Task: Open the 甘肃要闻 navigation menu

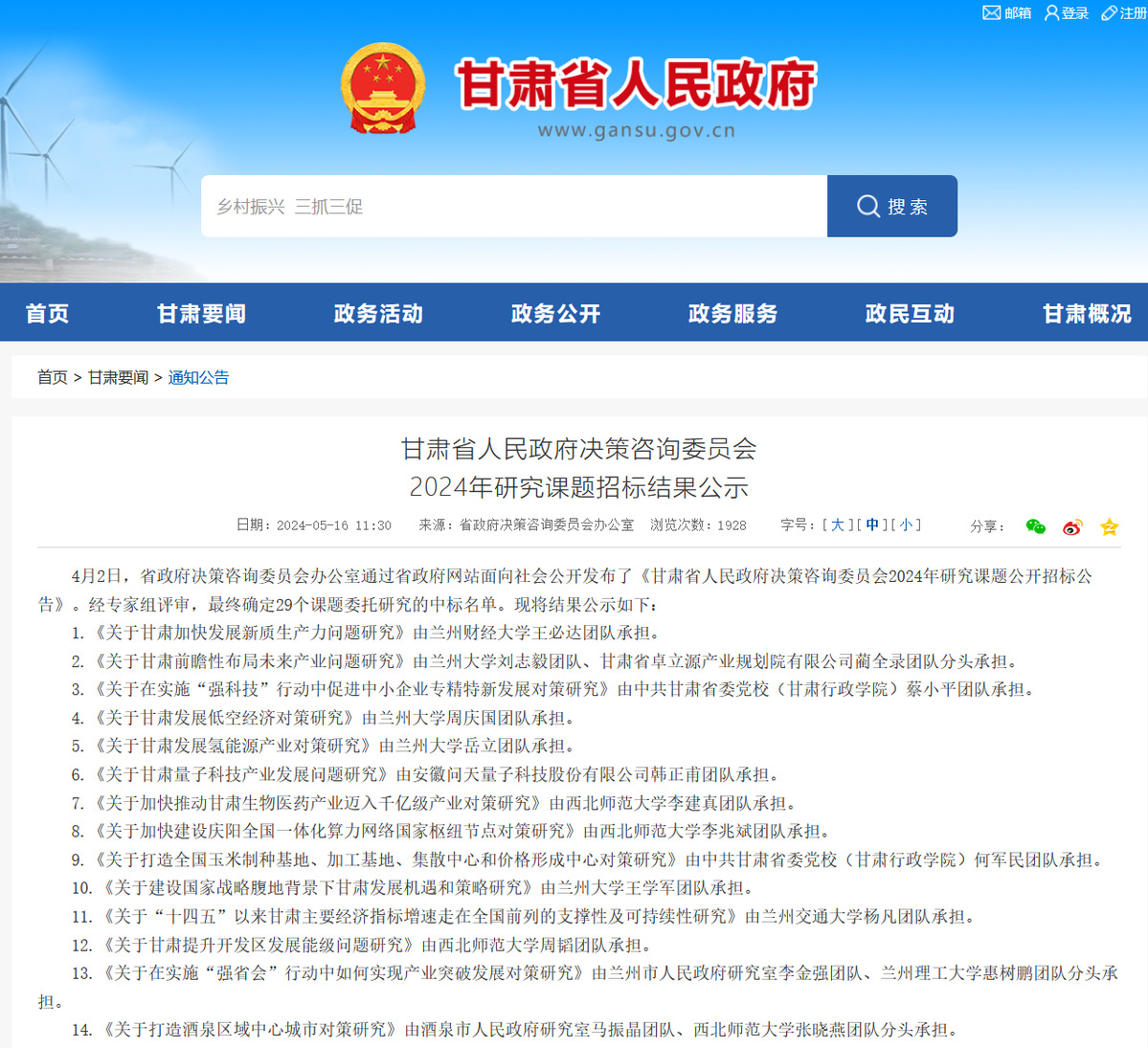Action: [x=201, y=313]
